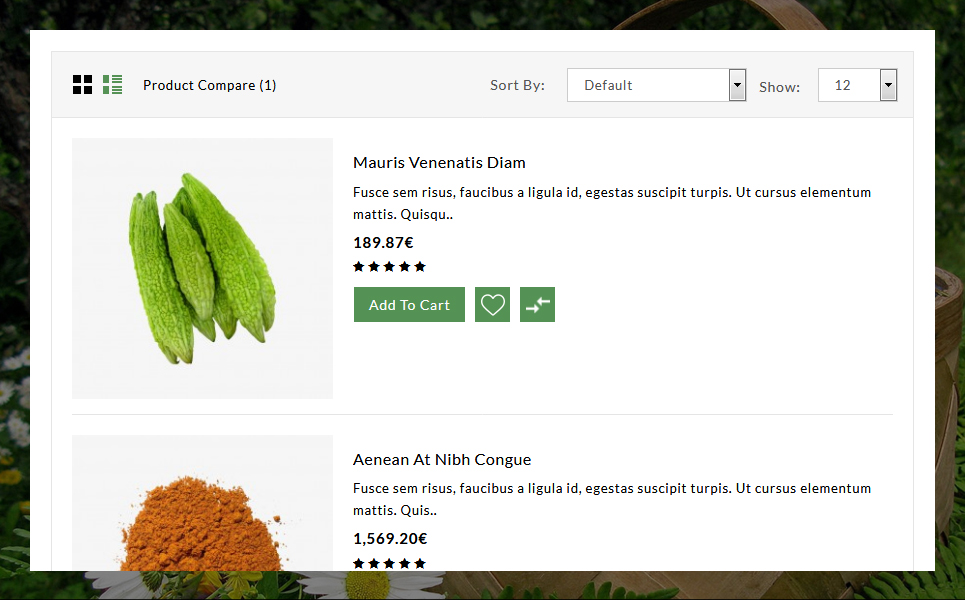Viewport: 965px width, 600px height.
Task: Open the Product Compare (1) link
Action: click(x=209, y=86)
